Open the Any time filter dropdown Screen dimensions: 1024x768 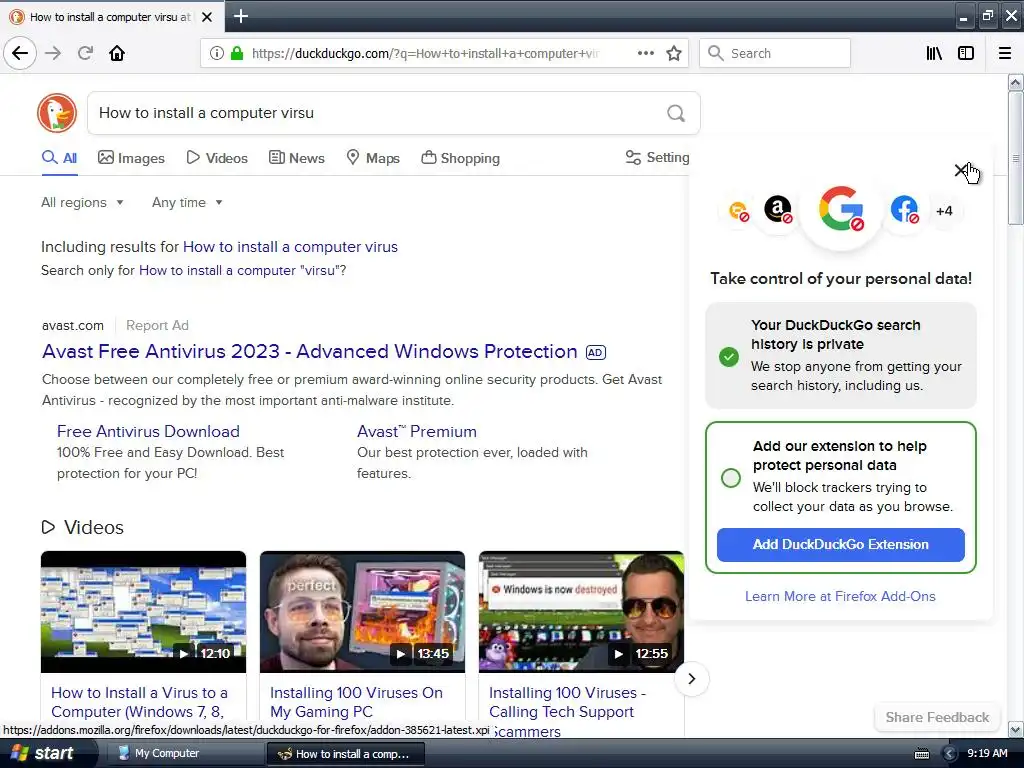point(187,202)
